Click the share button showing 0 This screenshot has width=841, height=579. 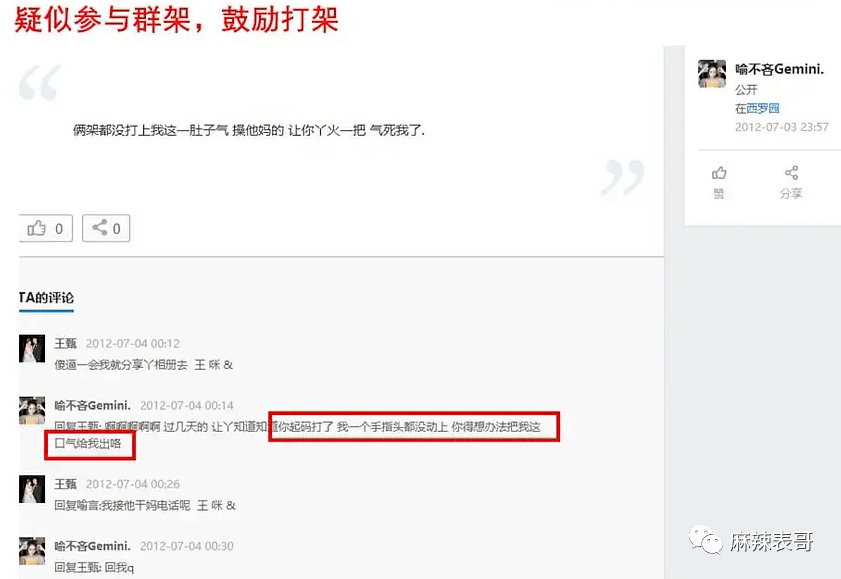tap(106, 228)
